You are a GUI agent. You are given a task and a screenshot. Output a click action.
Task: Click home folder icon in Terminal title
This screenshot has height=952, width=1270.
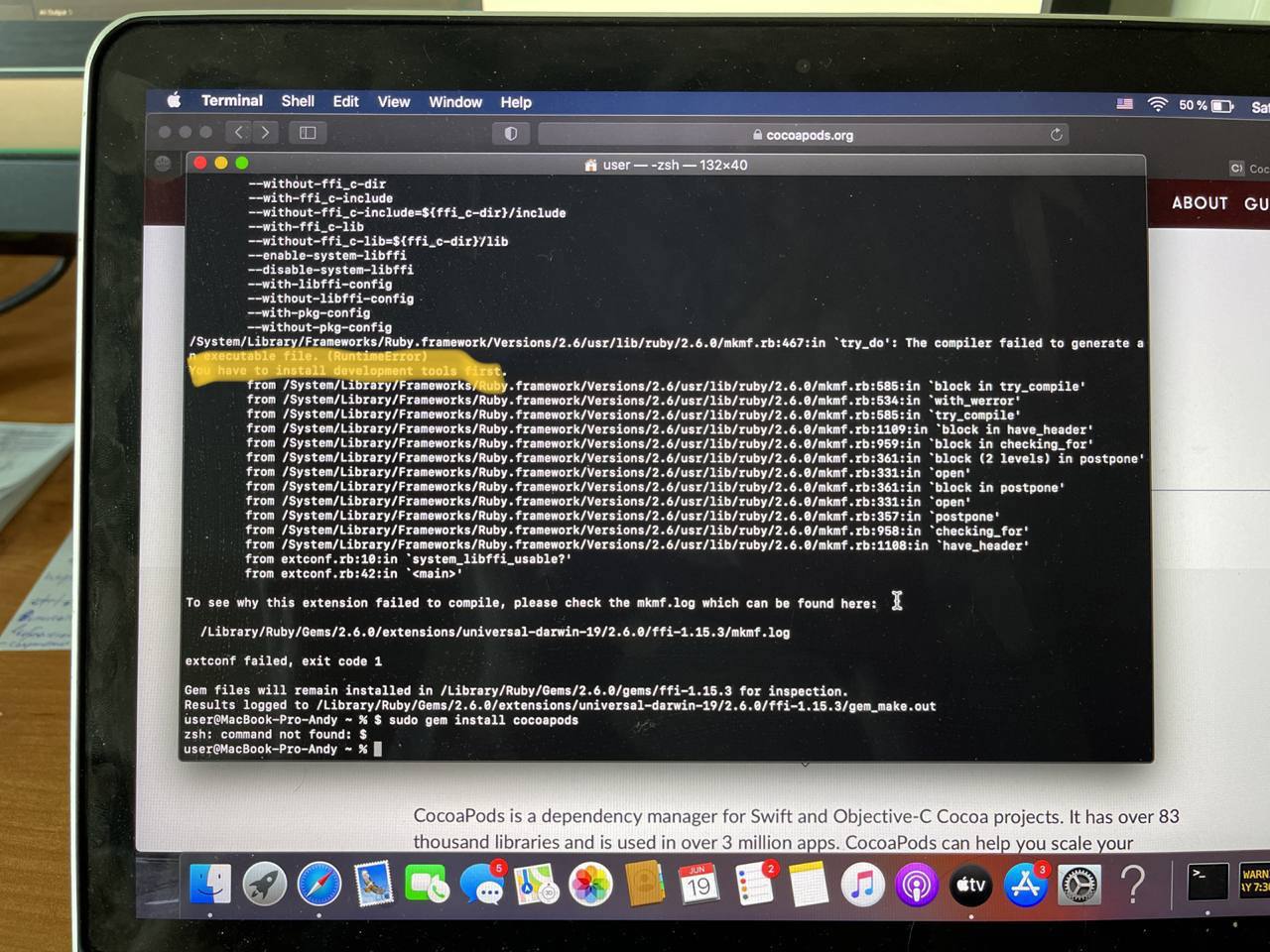[590, 165]
